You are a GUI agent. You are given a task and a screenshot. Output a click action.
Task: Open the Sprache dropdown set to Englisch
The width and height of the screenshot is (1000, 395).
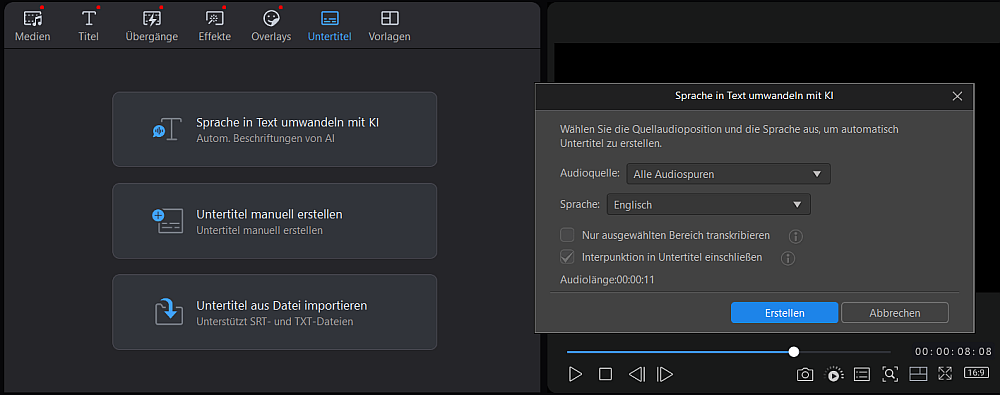(709, 205)
